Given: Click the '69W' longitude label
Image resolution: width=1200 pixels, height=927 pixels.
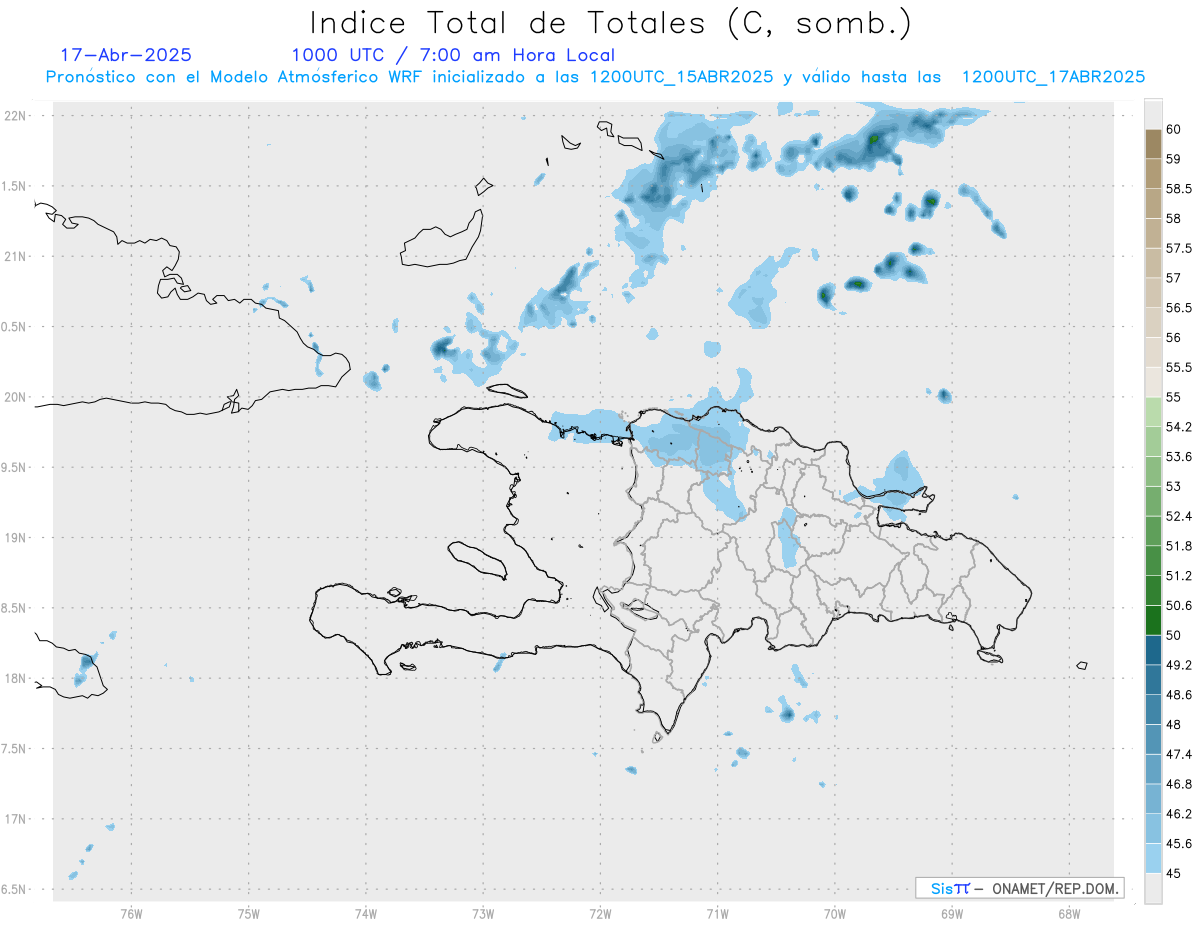Looking at the screenshot, I should point(951,914).
